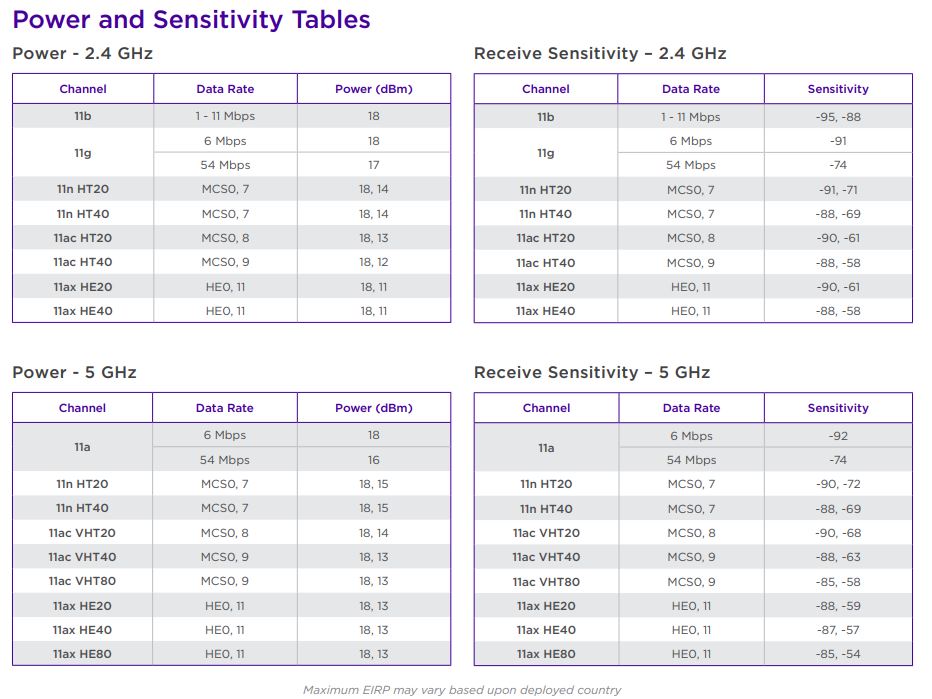Viewport: 932px width, 699px height.
Task: Click the 'Power - 2.4 GHz' table title
Action: point(82,53)
